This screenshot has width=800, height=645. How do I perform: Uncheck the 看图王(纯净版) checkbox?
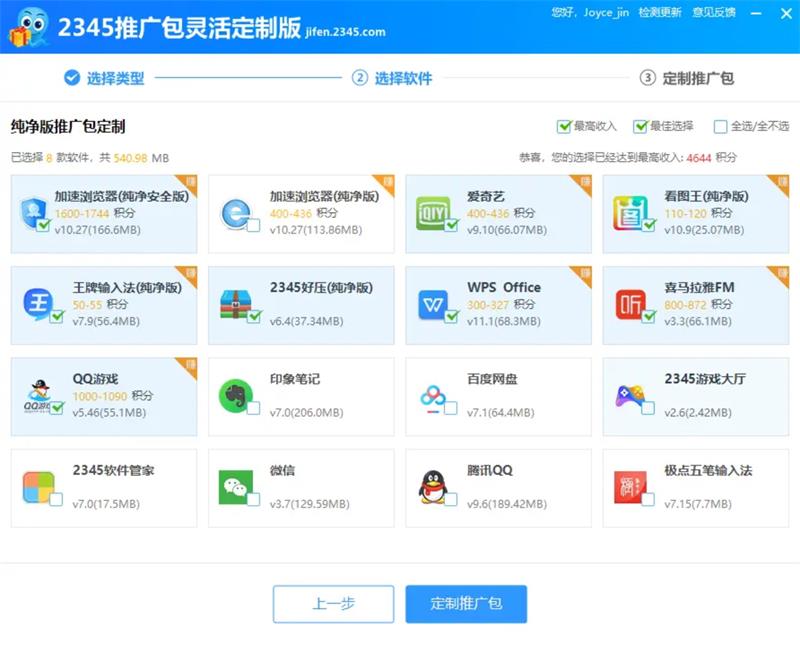[x=648, y=225]
